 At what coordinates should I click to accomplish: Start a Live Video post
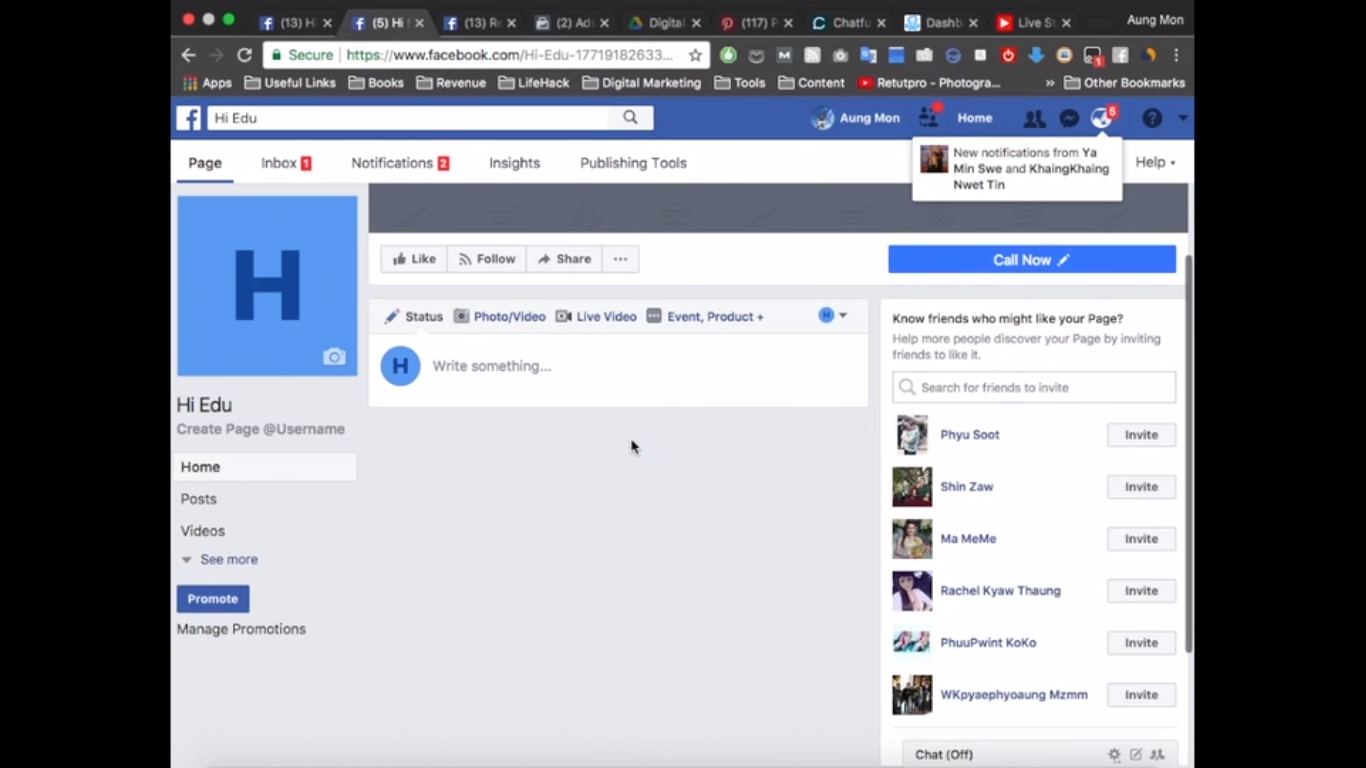point(596,316)
